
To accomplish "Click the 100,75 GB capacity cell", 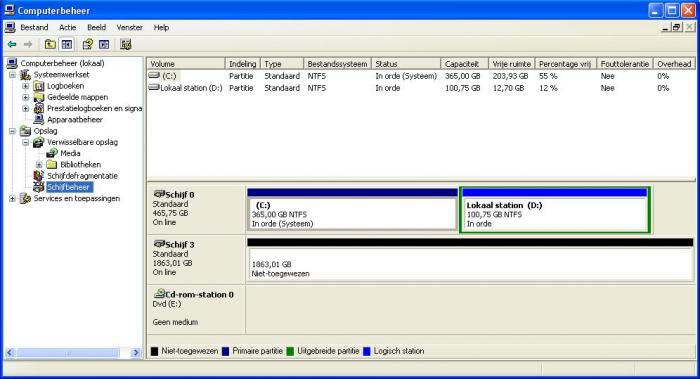I will click(x=462, y=88).
